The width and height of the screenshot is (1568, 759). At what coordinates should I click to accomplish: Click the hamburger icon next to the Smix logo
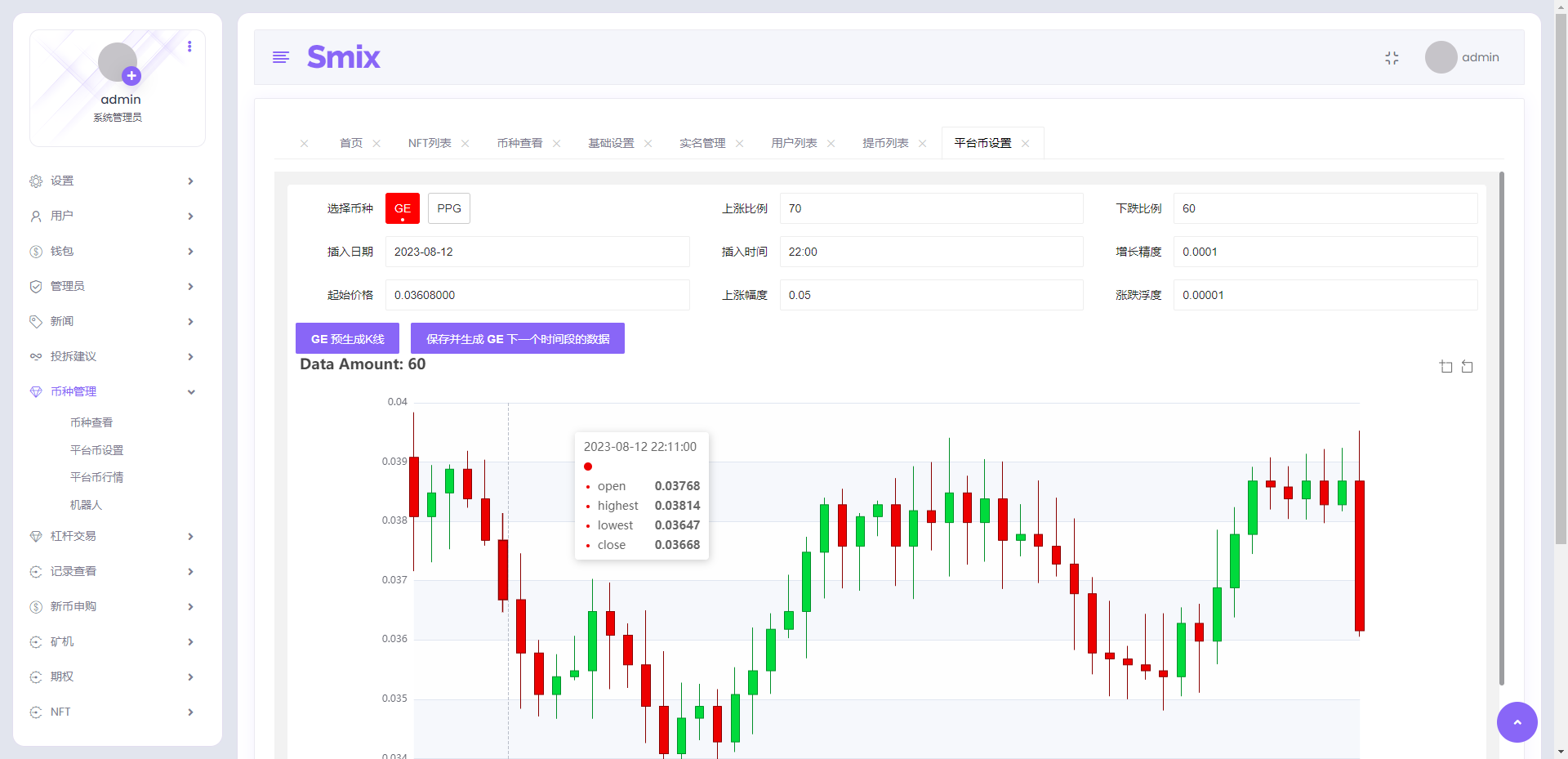[281, 57]
